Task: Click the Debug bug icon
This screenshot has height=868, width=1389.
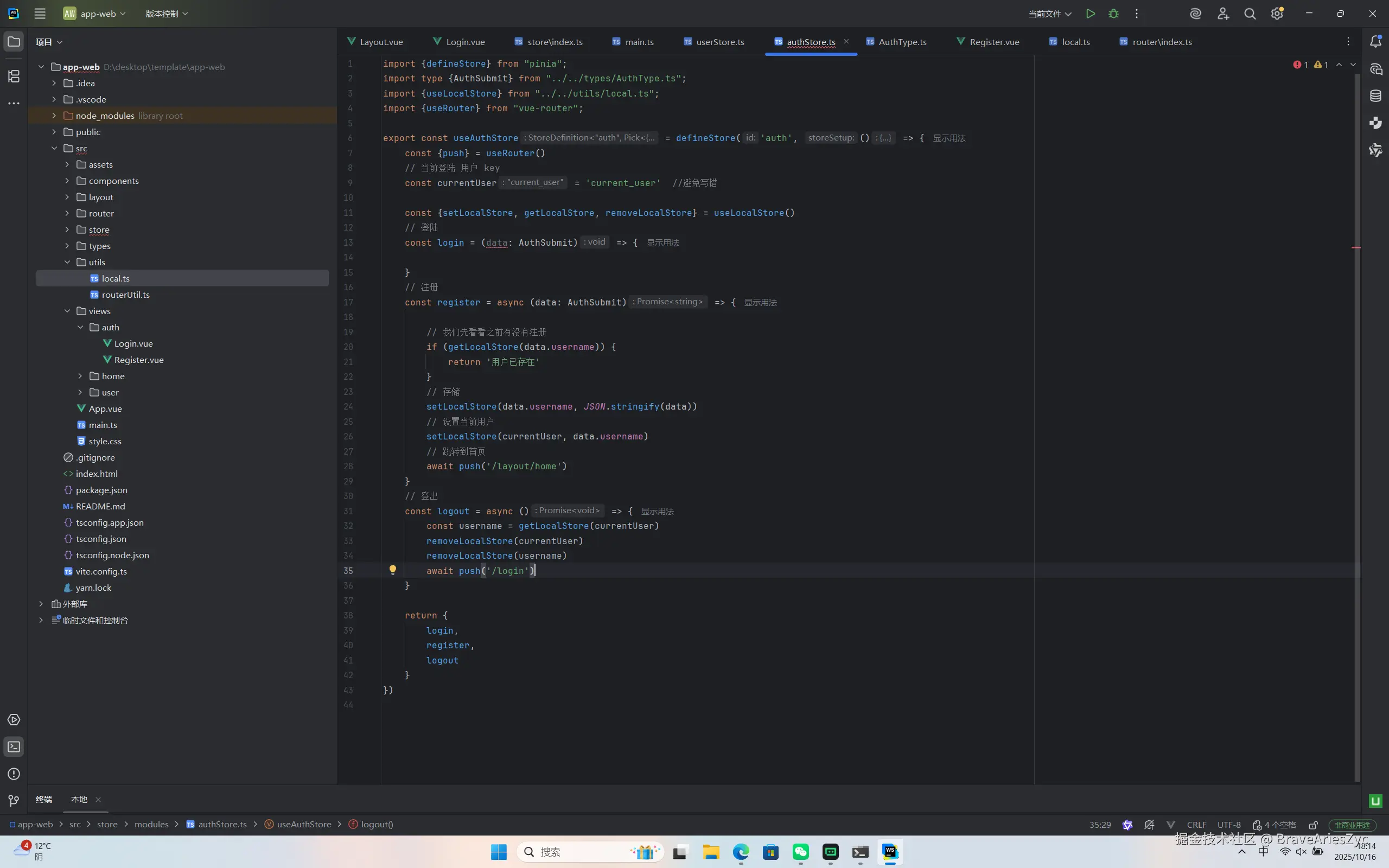Action: (x=1113, y=14)
